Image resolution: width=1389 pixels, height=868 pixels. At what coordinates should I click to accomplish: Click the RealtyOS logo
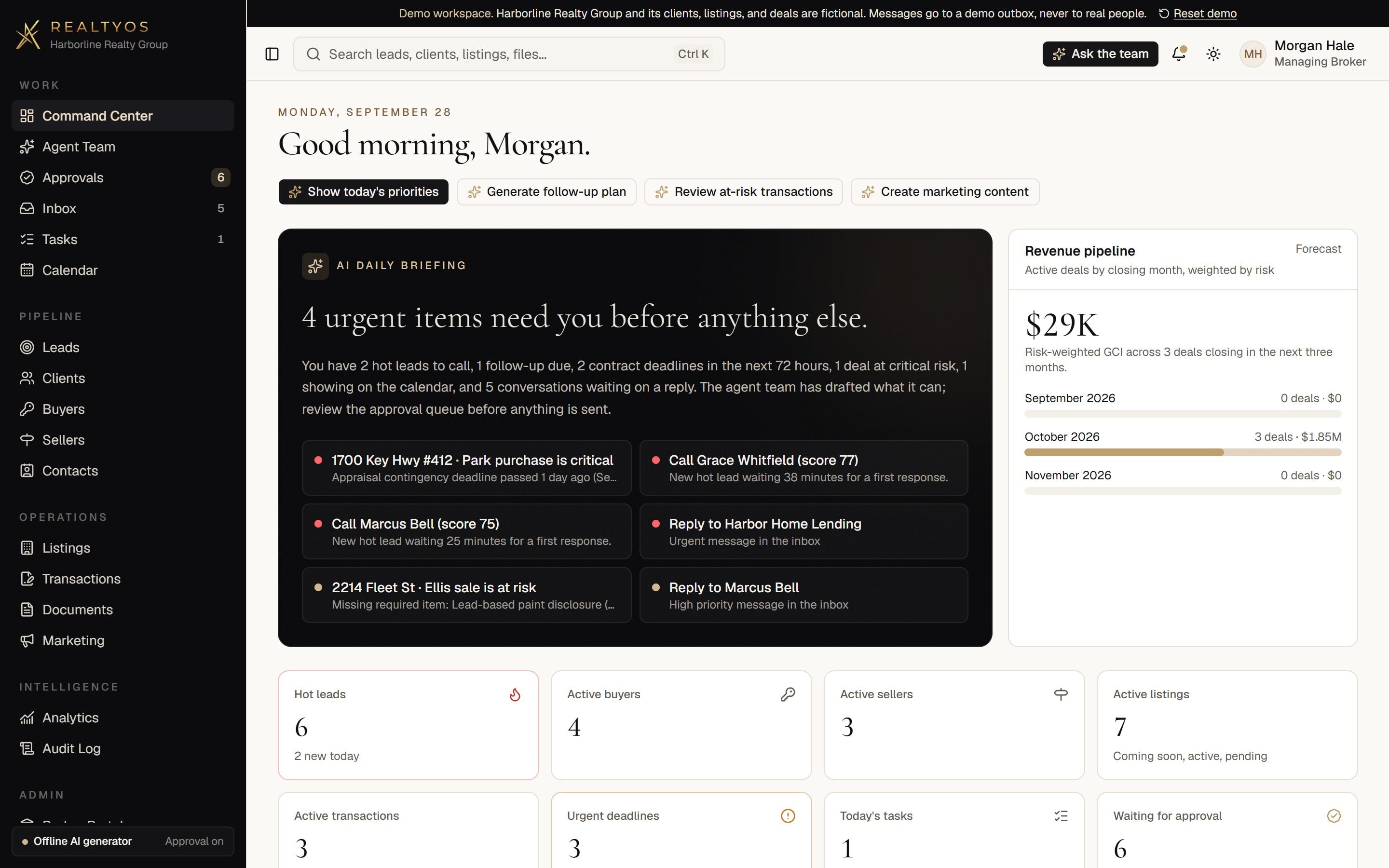(27, 35)
